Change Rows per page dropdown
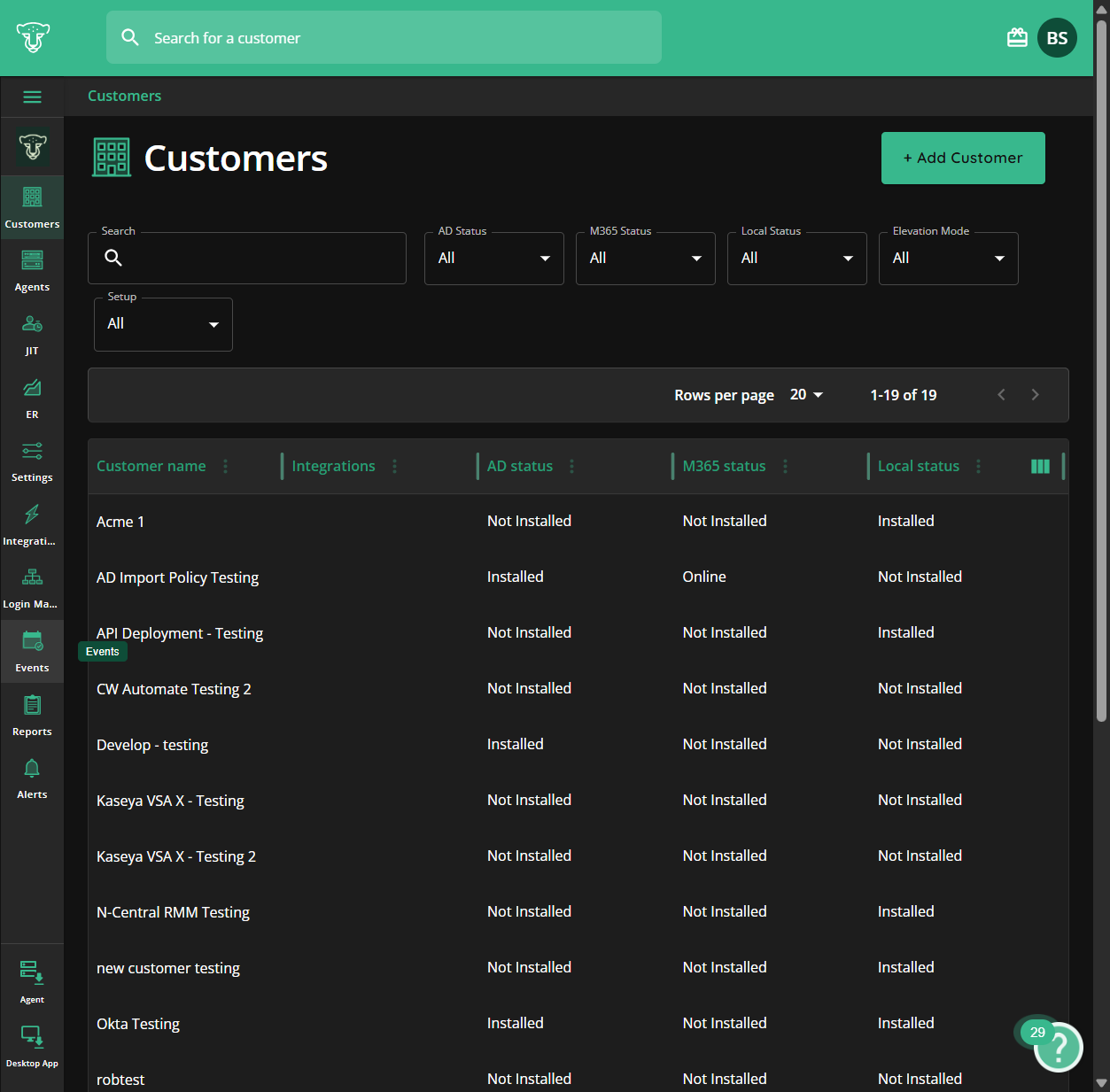 [x=806, y=395]
